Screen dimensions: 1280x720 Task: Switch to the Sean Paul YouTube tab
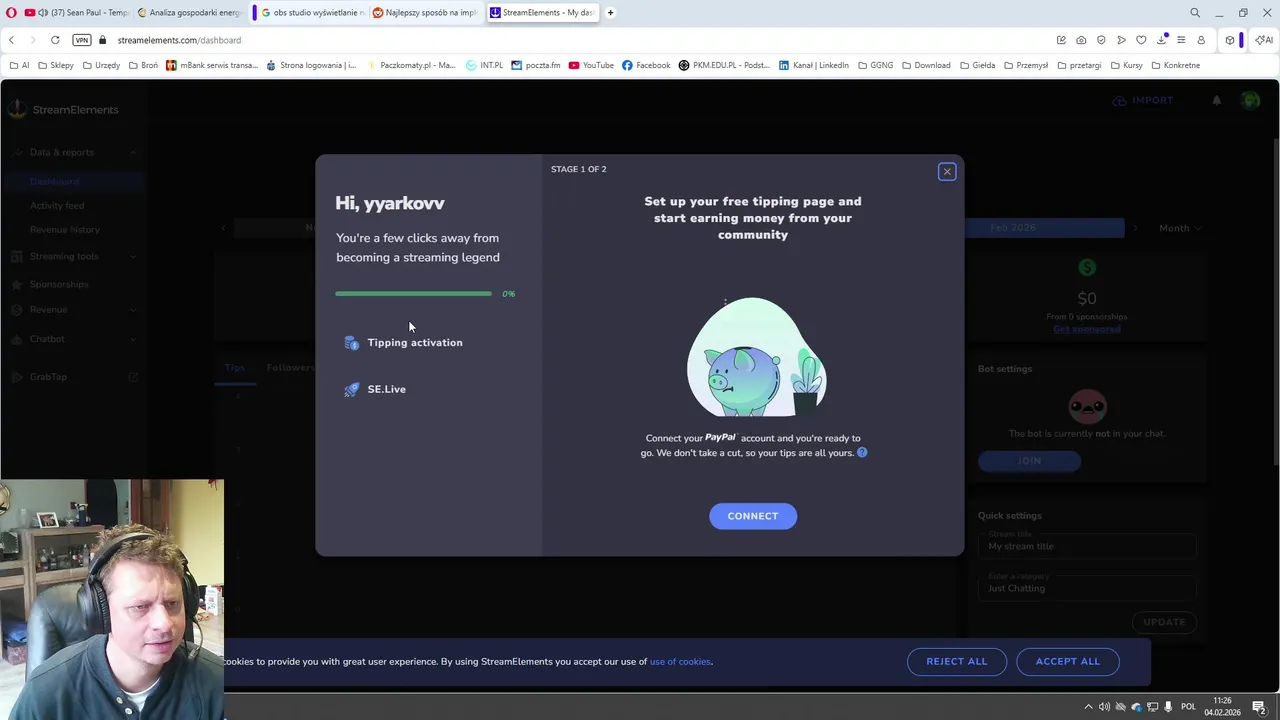coord(78,13)
